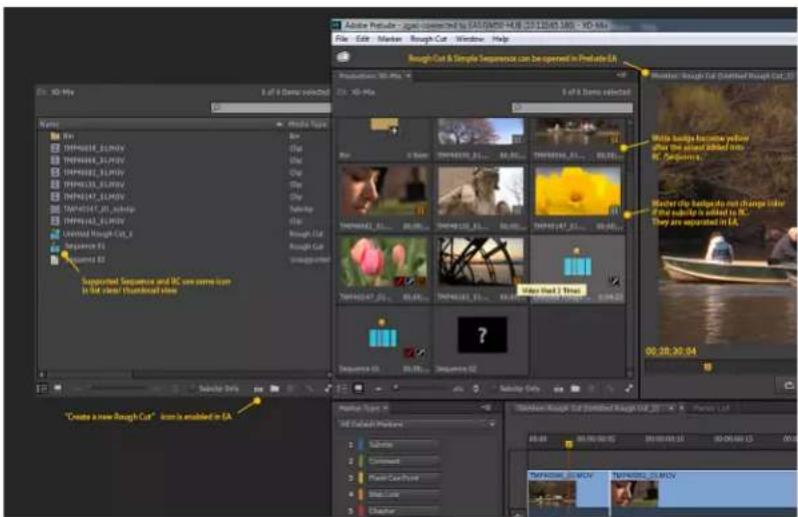Open the thumbnail panel flyout menu icon
798x517 pixels.
tap(621, 75)
